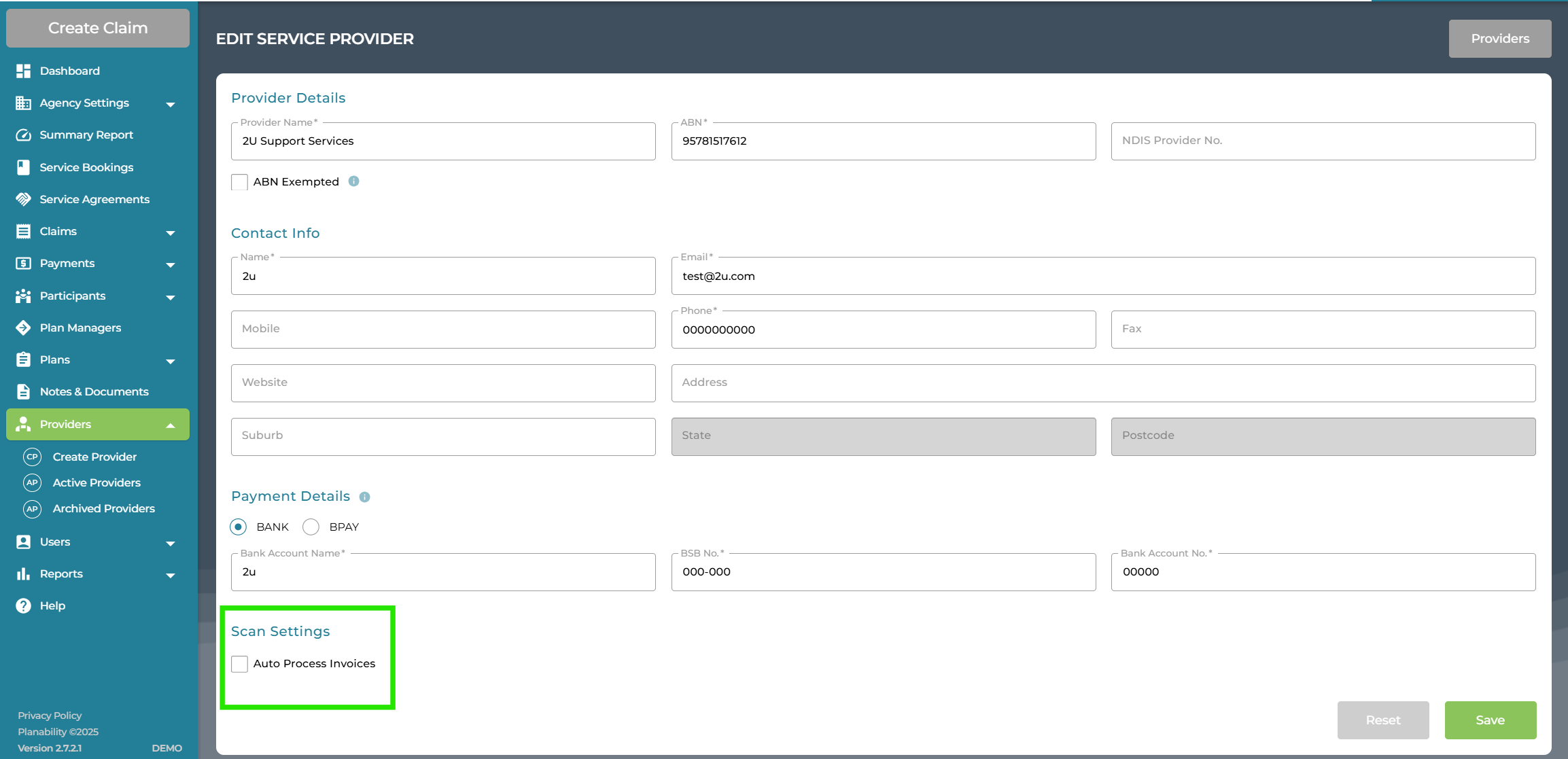Expand the Plans menu arrow
The image size is (1568, 759).
pyautogui.click(x=171, y=361)
